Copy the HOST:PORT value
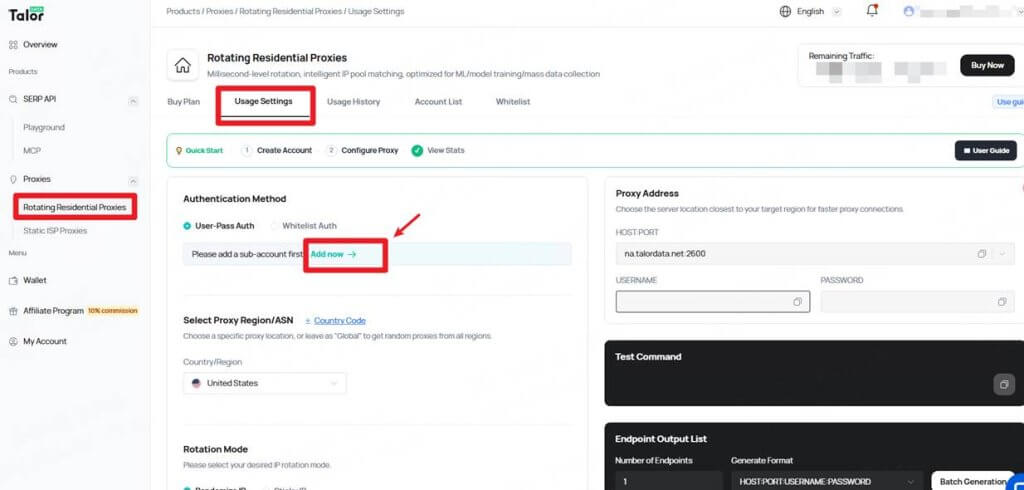Viewport: 1024px width, 490px height. 982,253
